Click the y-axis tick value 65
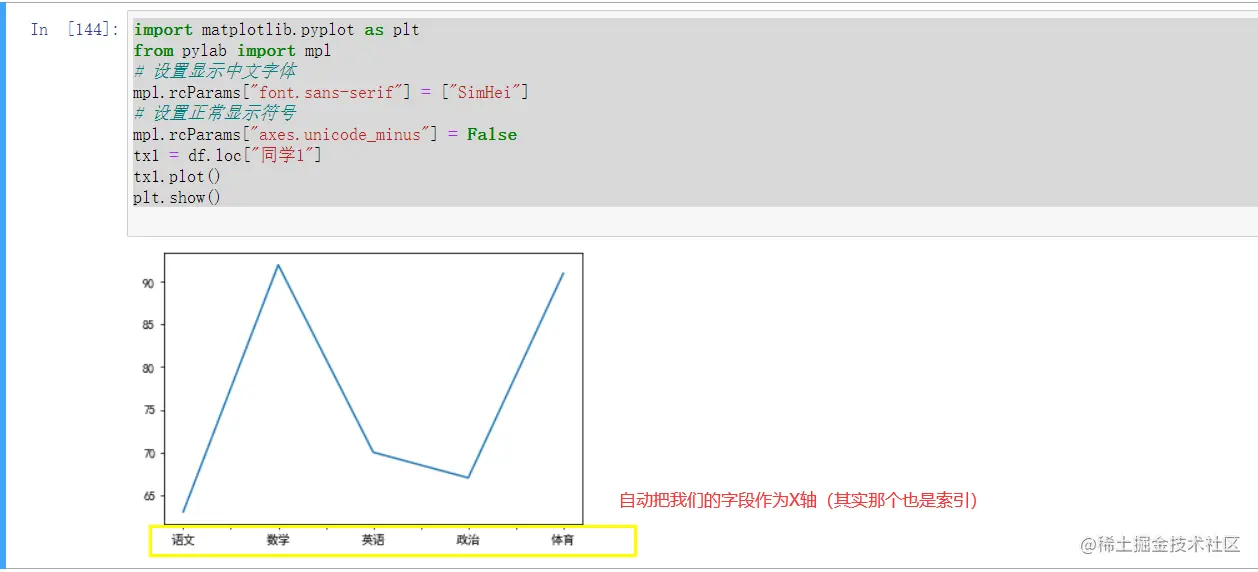The height and width of the screenshot is (572, 1258). pyautogui.click(x=148, y=496)
